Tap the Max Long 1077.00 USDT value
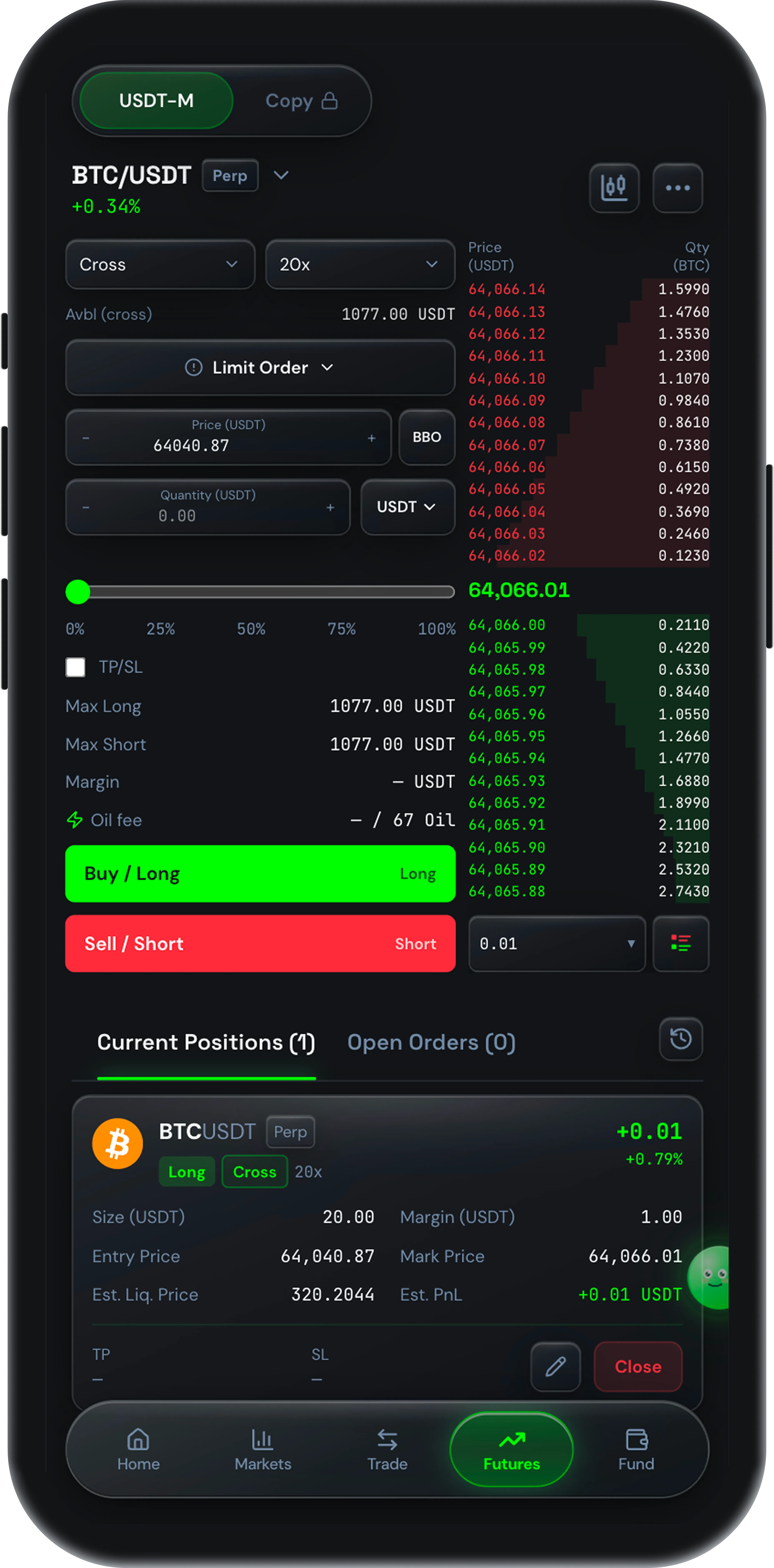 (x=393, y=706)
